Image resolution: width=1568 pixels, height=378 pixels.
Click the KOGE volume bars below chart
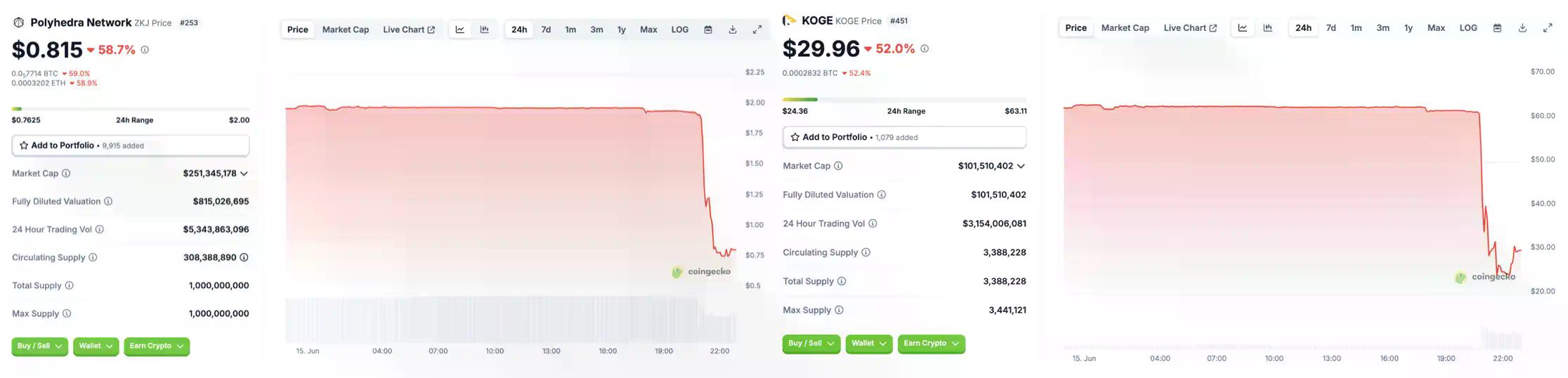pos(1500,338)
